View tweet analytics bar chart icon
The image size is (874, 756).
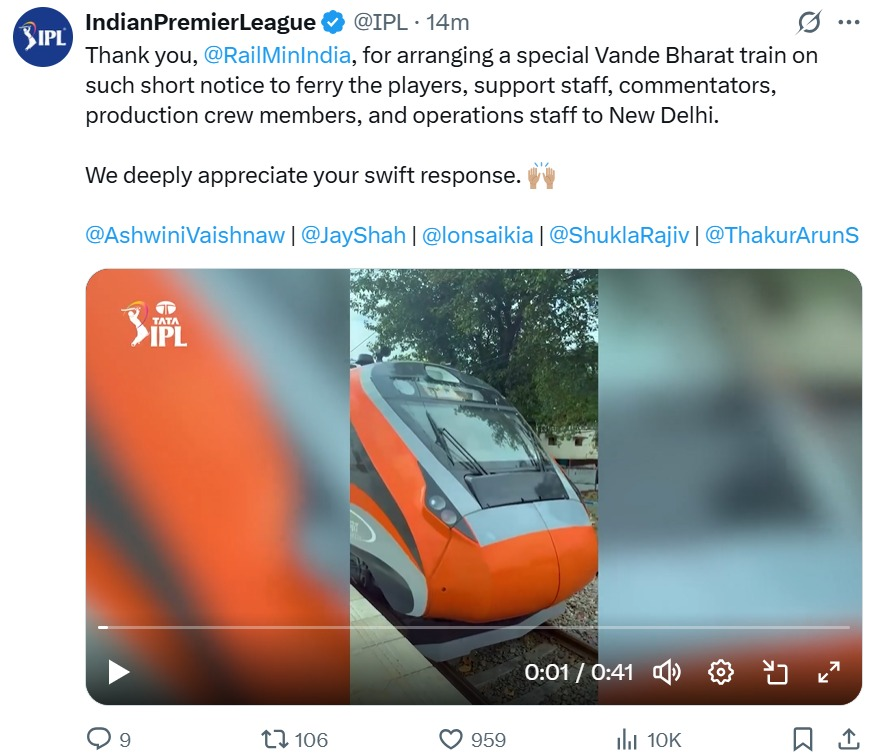tap(627, 740)
